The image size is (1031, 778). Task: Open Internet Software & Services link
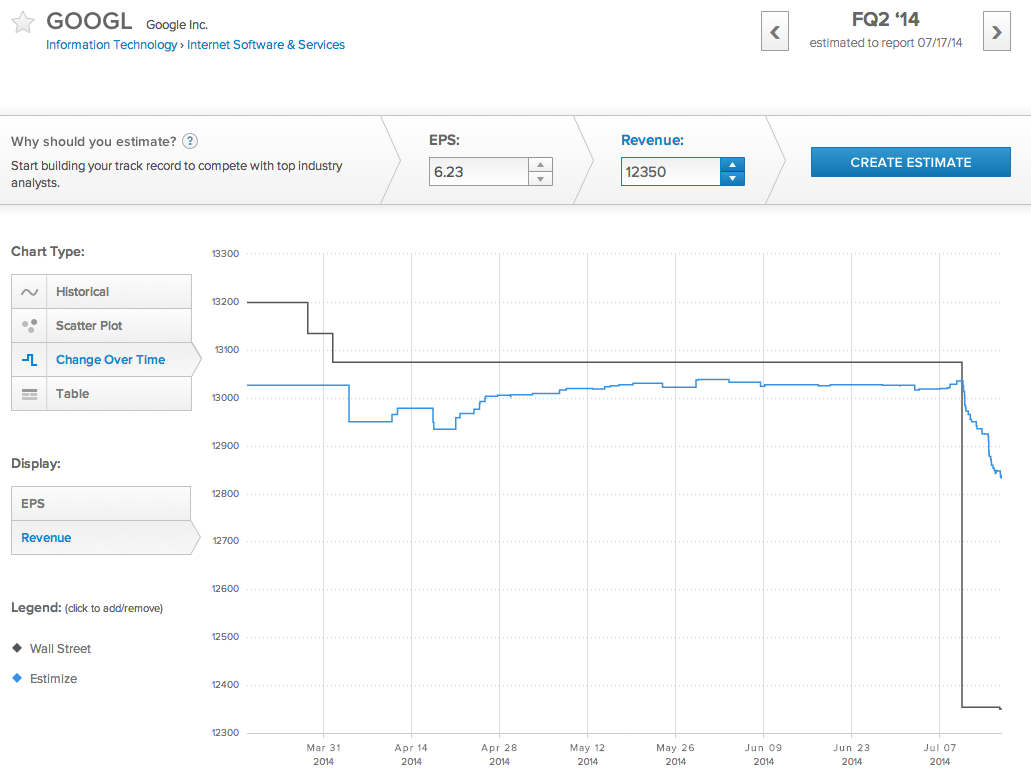(x=266, y=45)
